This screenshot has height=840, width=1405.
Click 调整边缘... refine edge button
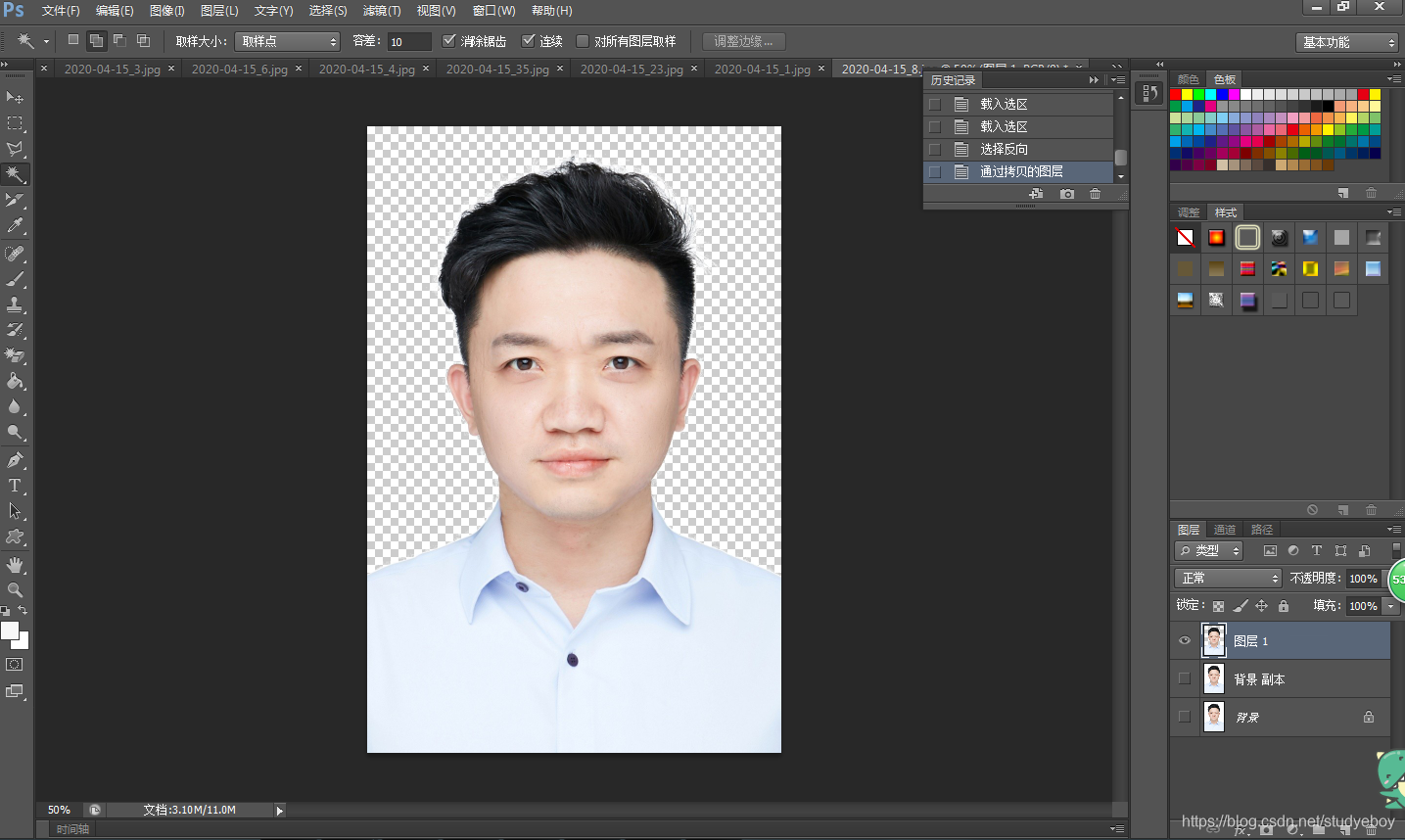point(743,41)
